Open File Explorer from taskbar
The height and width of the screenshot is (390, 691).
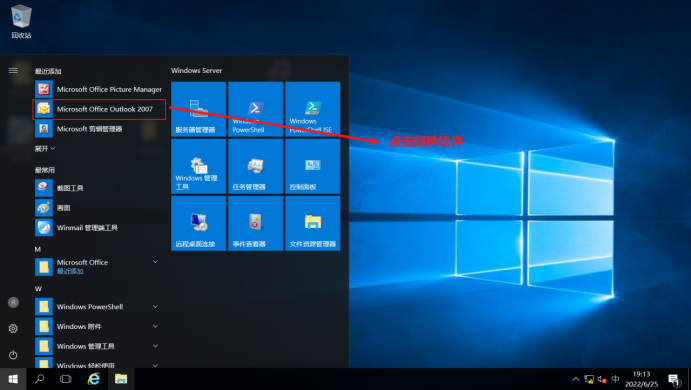coord(121,379)
